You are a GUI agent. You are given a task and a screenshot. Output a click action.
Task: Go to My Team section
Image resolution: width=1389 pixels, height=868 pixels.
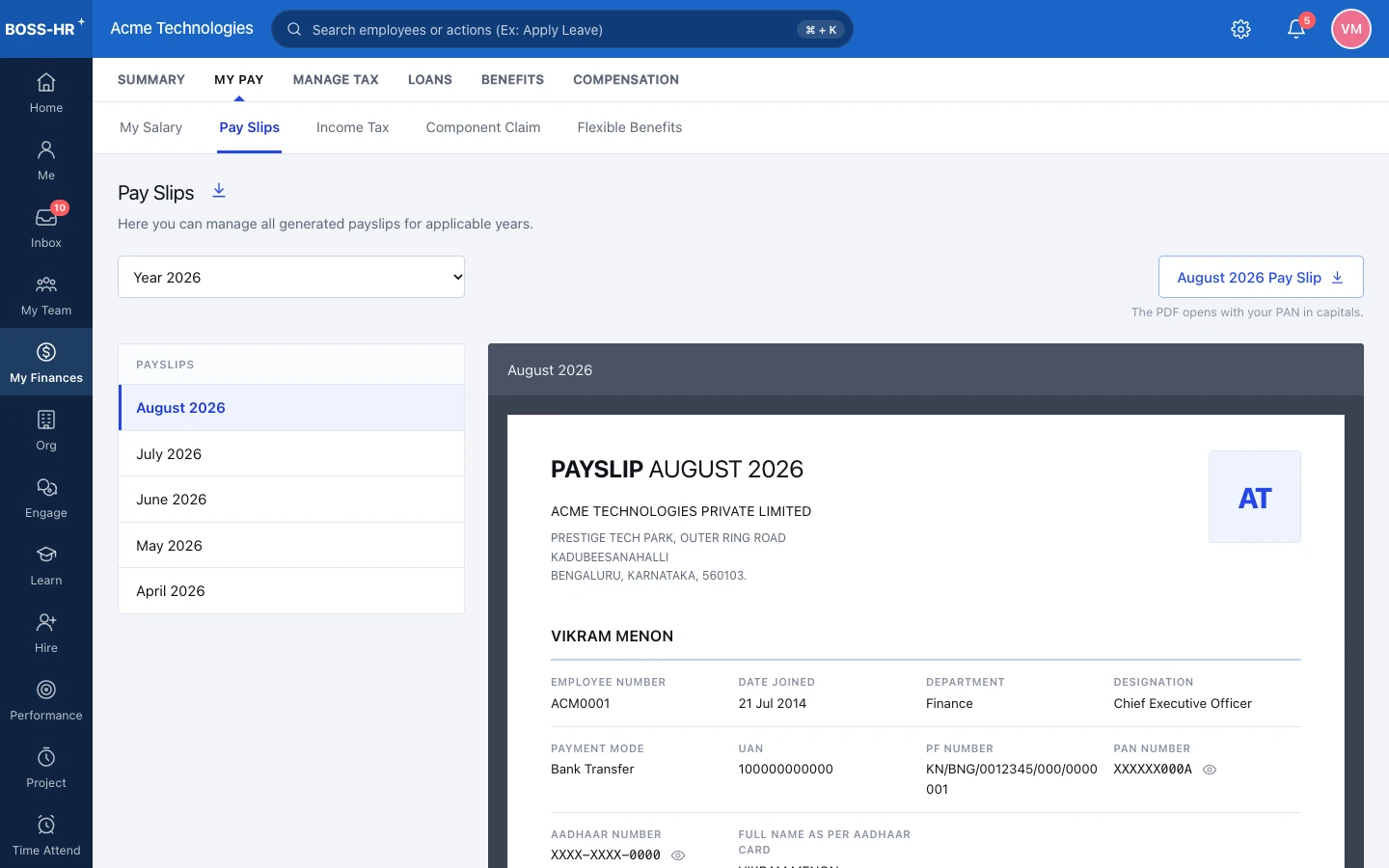pos(46,295)
